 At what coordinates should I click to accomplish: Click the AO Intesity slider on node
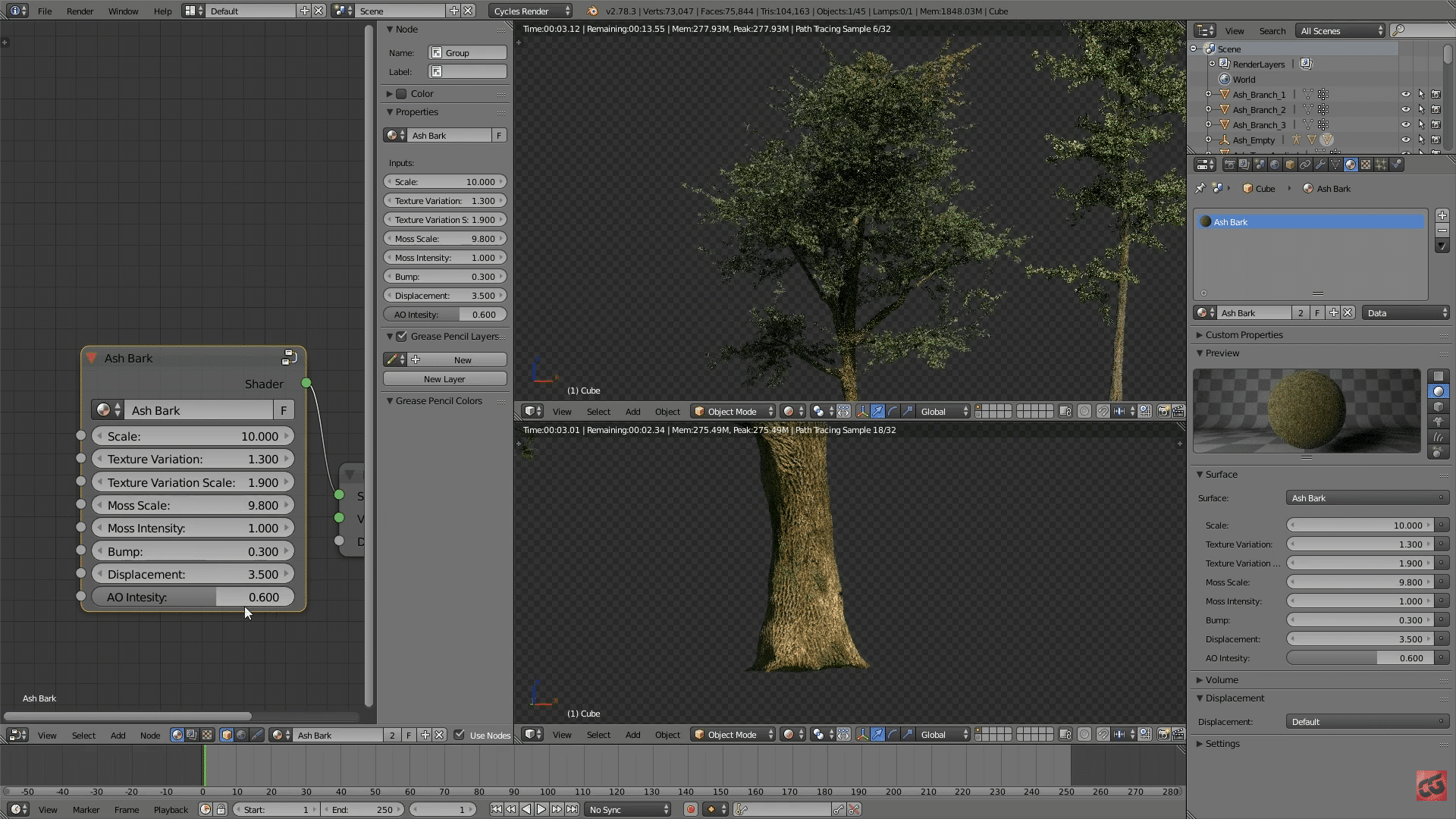[193, 597]
